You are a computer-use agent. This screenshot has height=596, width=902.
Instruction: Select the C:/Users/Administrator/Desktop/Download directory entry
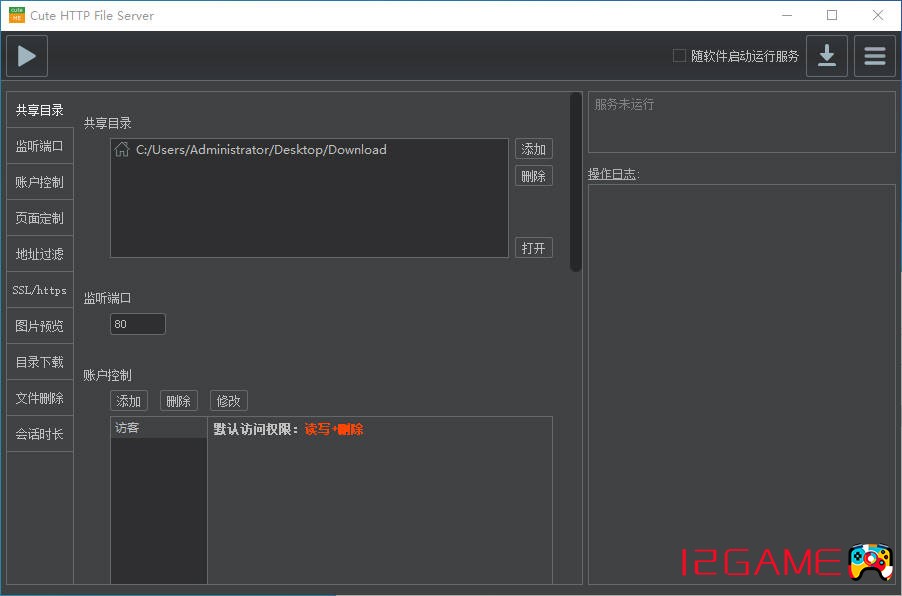309,150
